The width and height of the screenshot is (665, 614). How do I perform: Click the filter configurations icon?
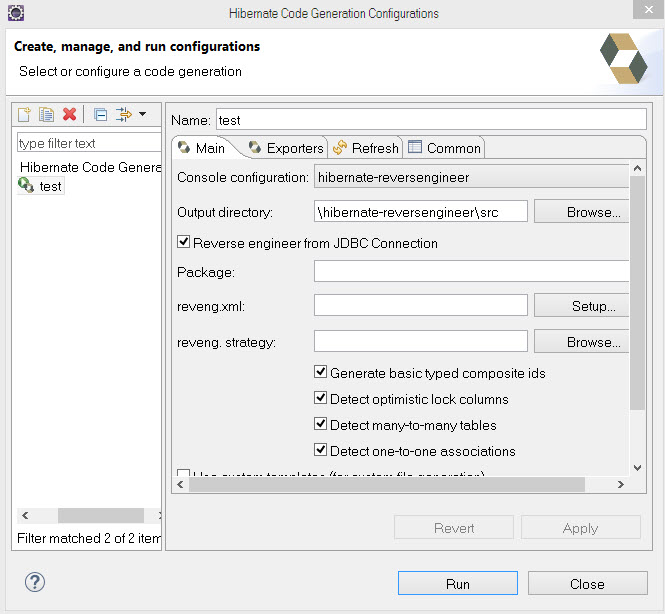123,115
